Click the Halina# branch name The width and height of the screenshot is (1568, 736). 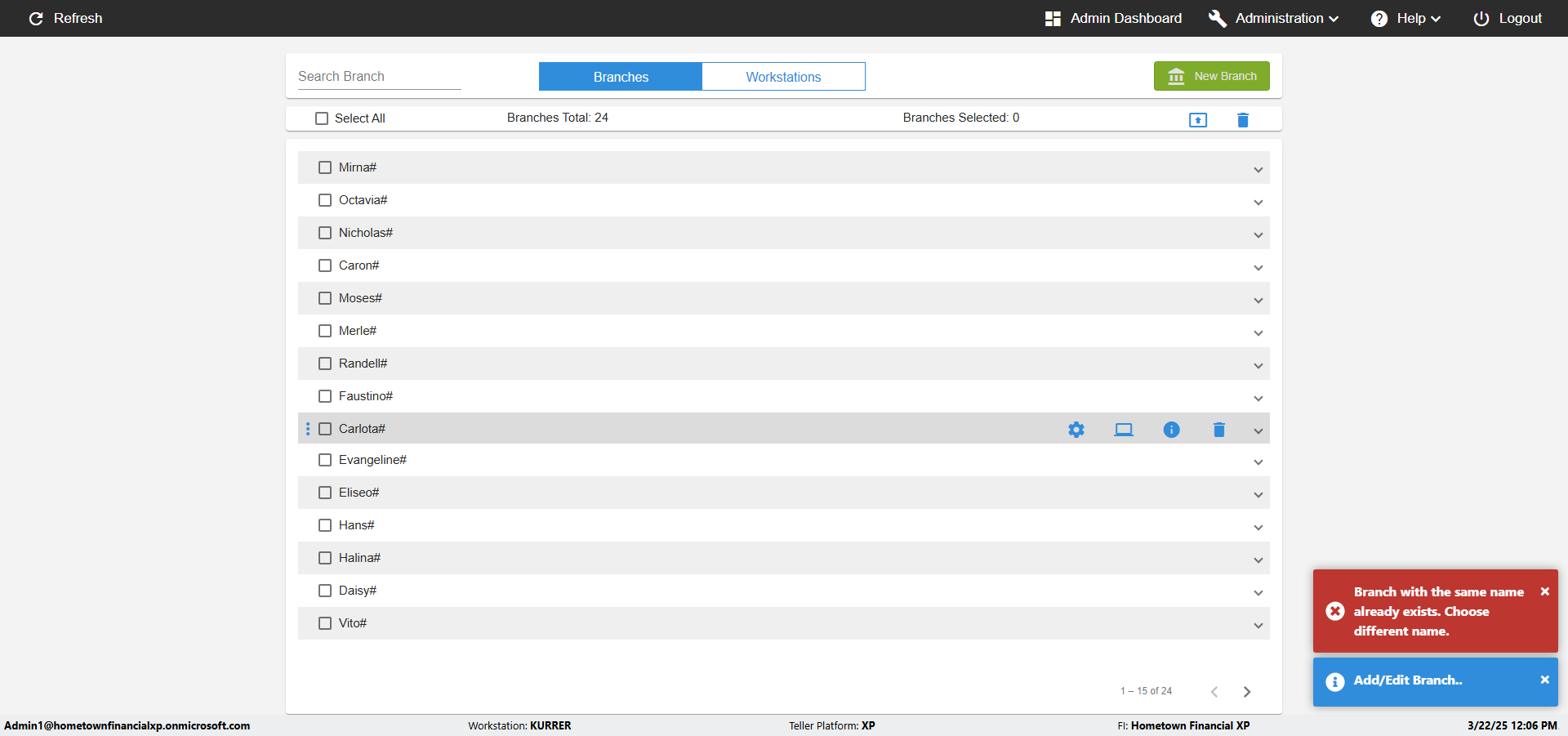(x=359, y=558)
